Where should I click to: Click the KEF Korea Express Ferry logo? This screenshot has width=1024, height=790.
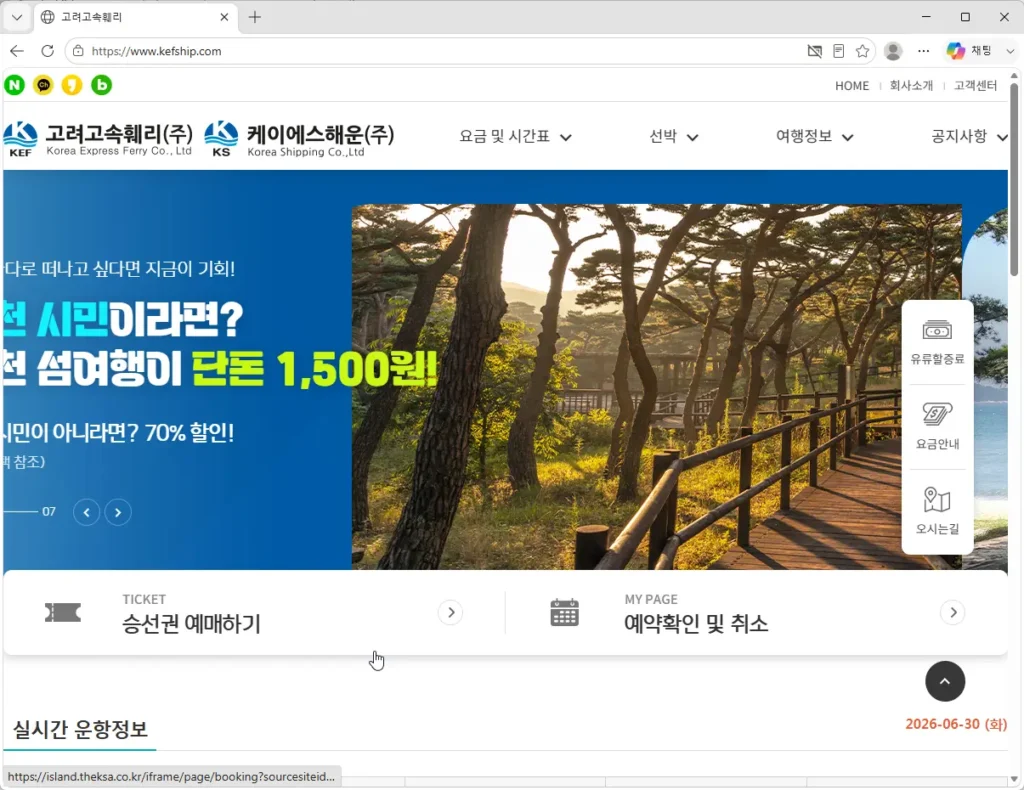pyautogui.click(x=98, y=138)
